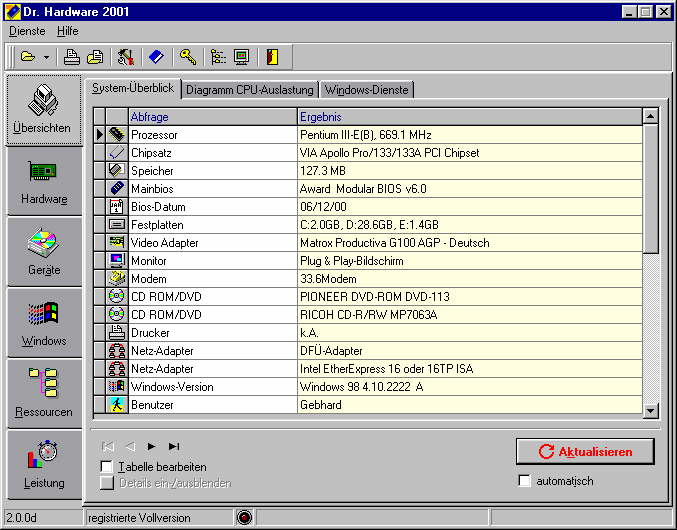
Task: Toggle the automatisch checkbox
Action: 525,481
